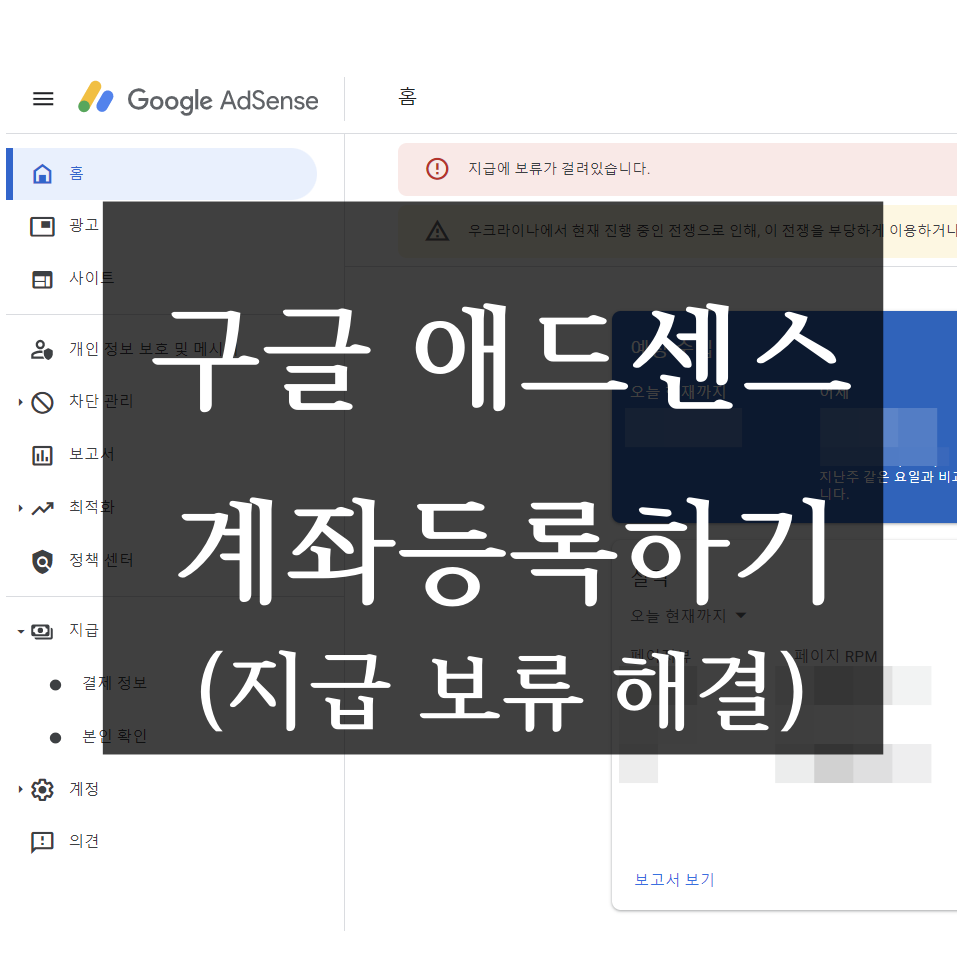Open the 보고서 reports chart icon
This screenshot has height=957, width=957.
coord(42,455)
